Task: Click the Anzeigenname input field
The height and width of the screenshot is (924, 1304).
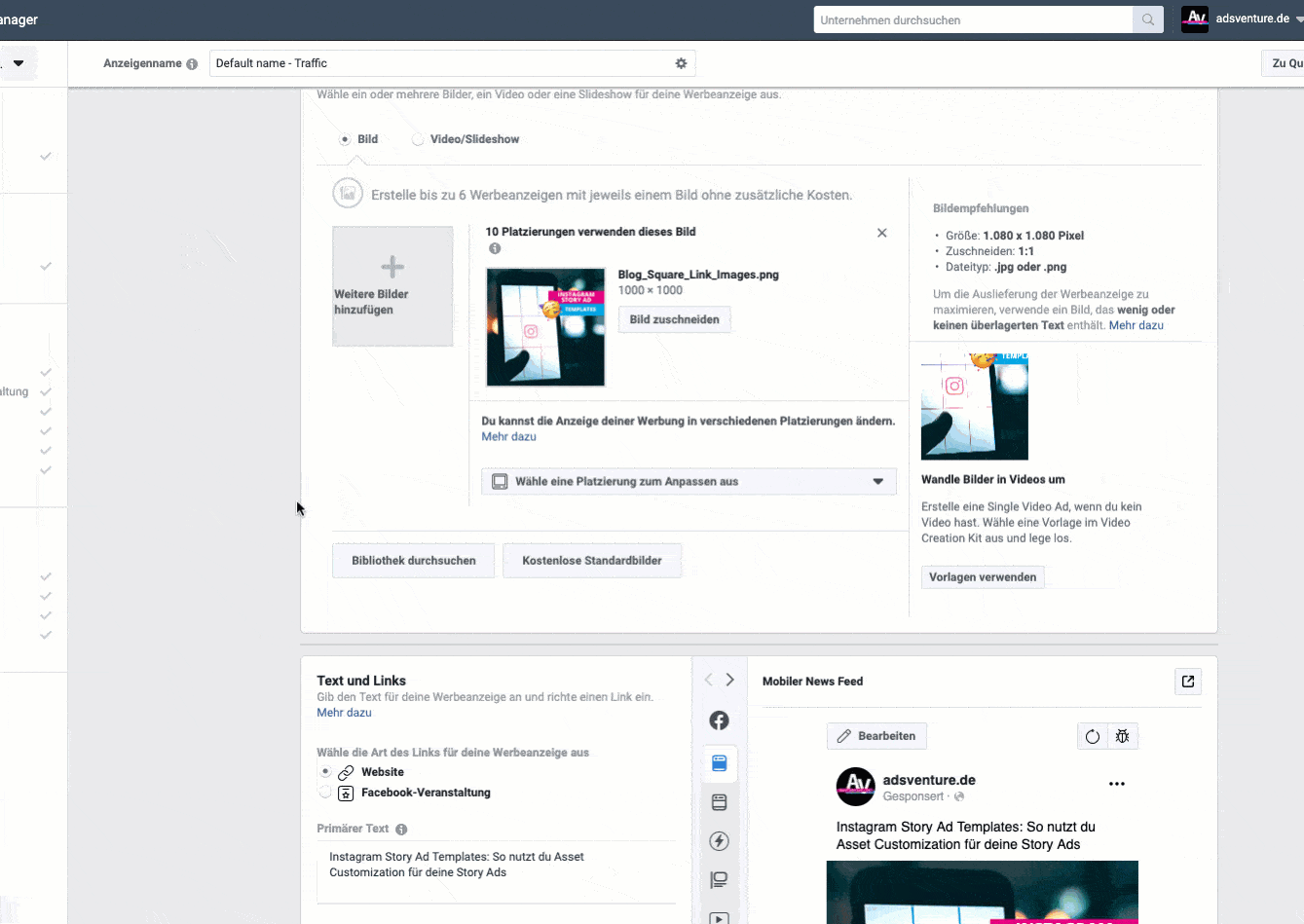Action: click(x=452, y=63)
